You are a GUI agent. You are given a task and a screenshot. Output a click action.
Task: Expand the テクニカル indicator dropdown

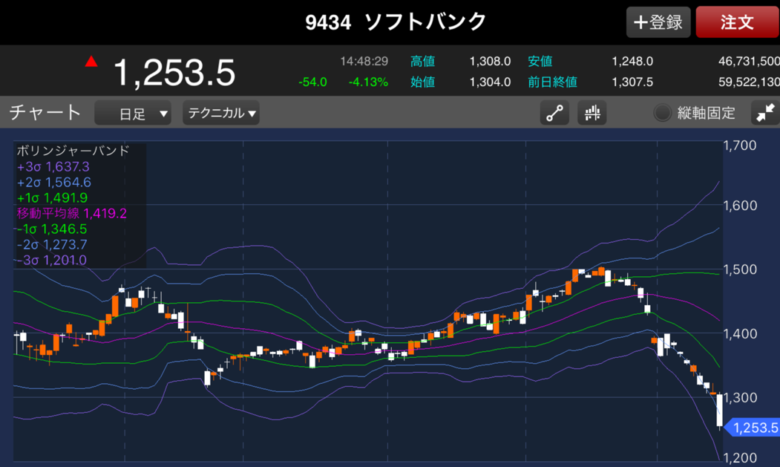click(221, 113)
